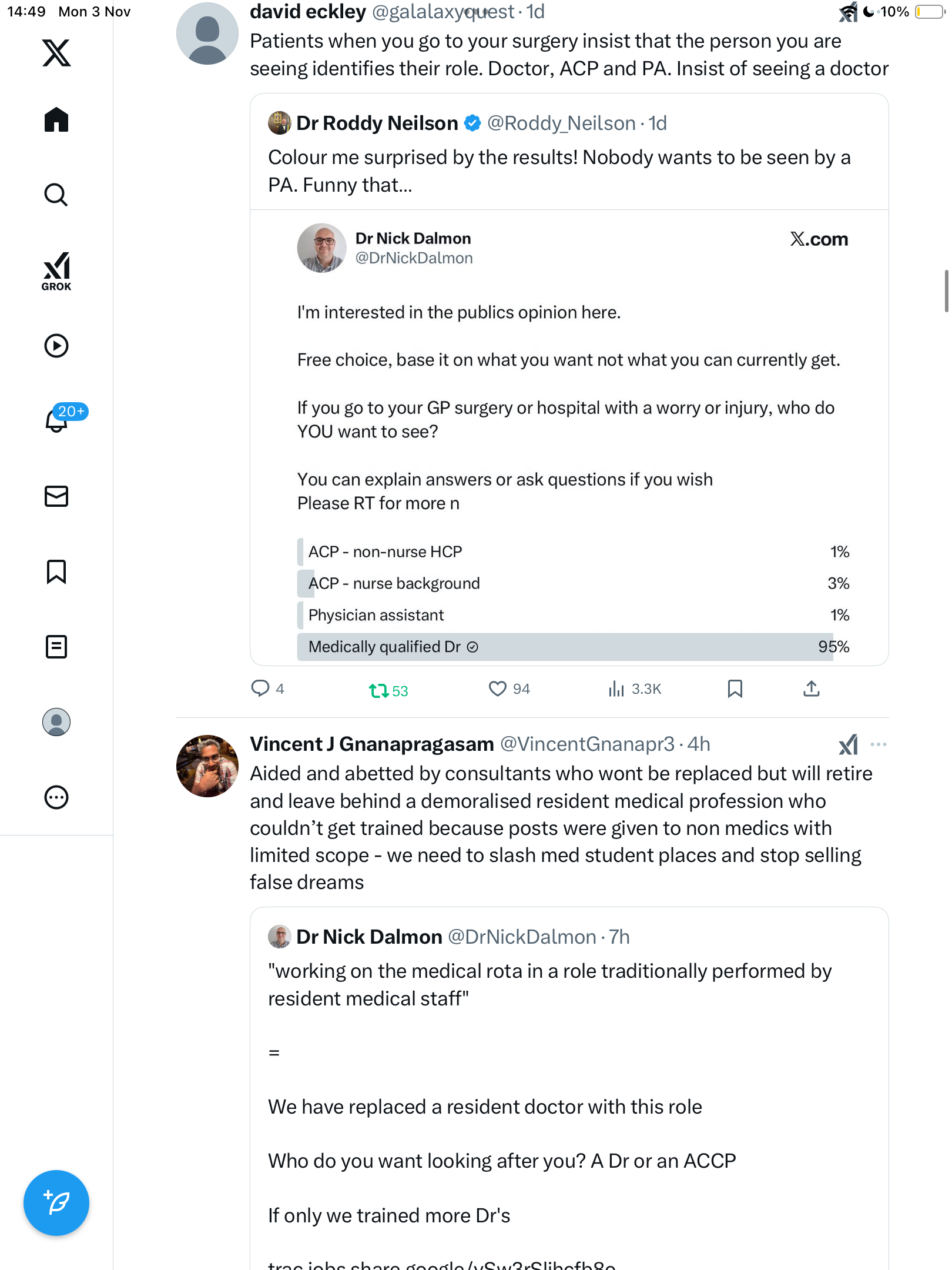This screenshot has width=952, height=1270.
Task: Open the Bookmarks sidebar icon
Action: point(56,571)
